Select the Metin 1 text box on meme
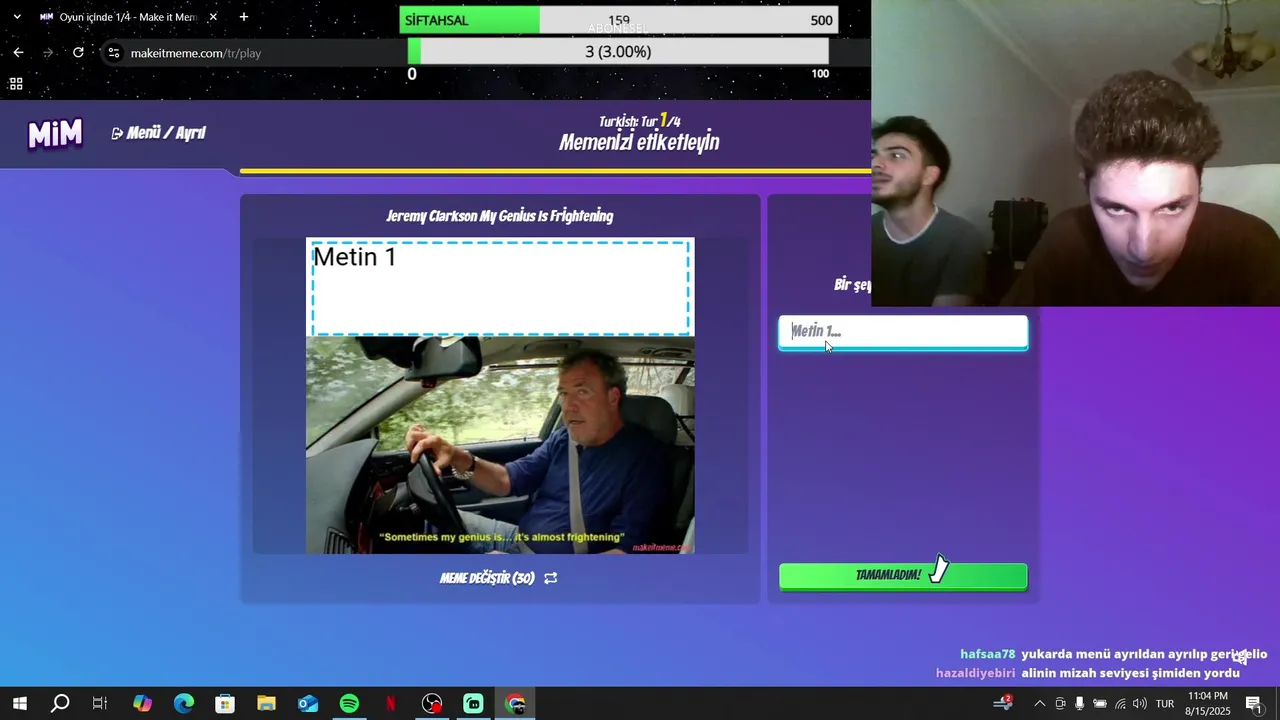The width and height of the screenshot is (1280, 720). point(500,288)
